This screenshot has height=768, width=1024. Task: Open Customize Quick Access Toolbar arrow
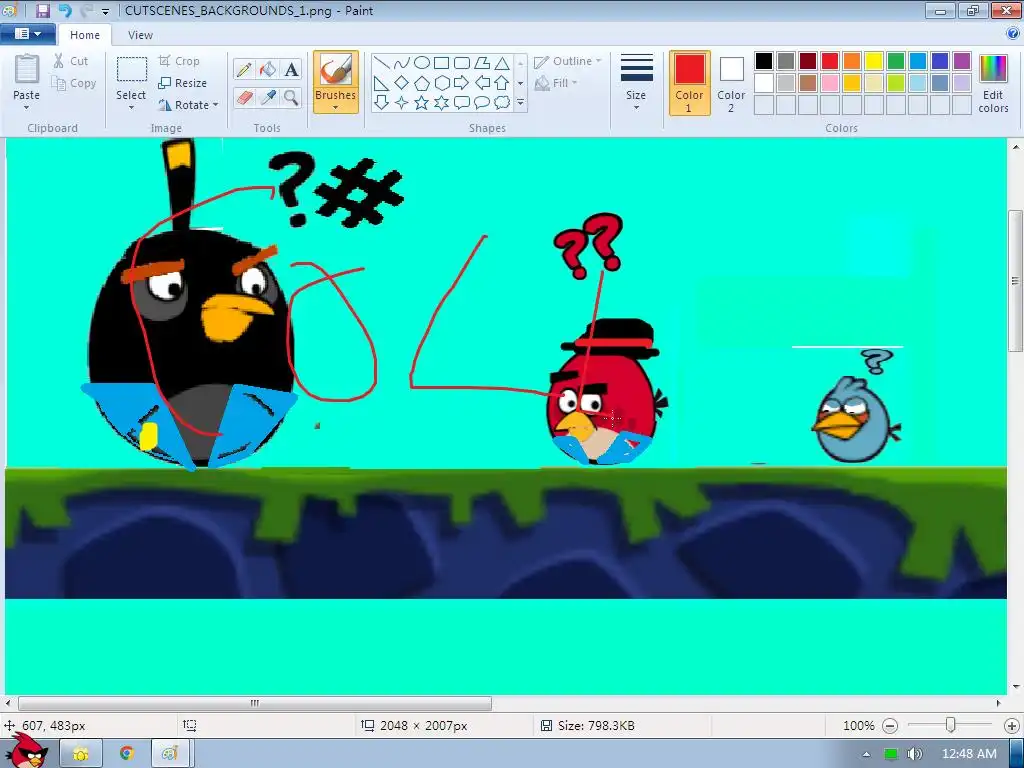pyautogui.click(x=105, y=12)
